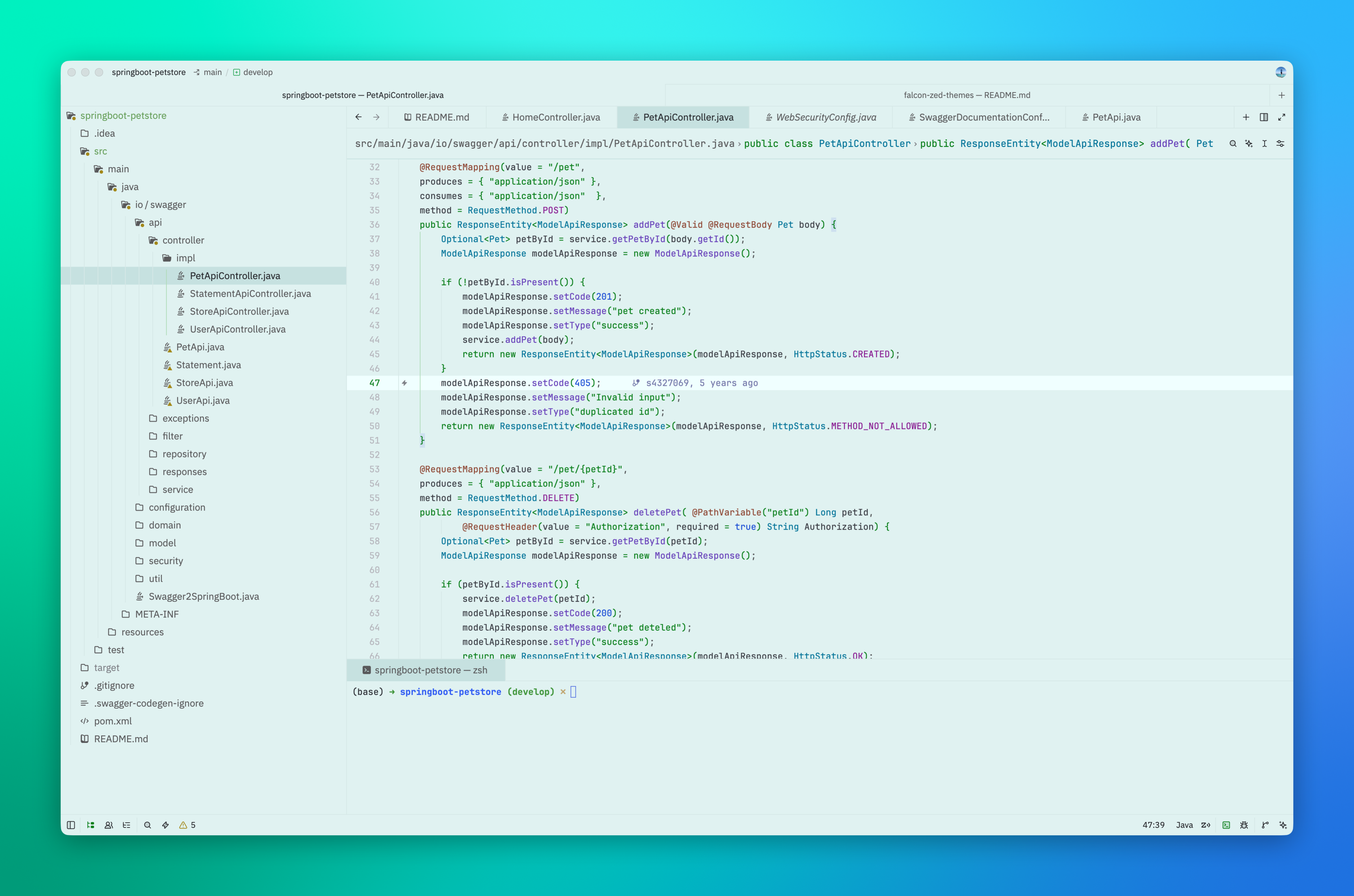Click the code action bolt on line 47
This screenshot has height=896, width=1354.
pyautogui.click(x=404, y=383)
